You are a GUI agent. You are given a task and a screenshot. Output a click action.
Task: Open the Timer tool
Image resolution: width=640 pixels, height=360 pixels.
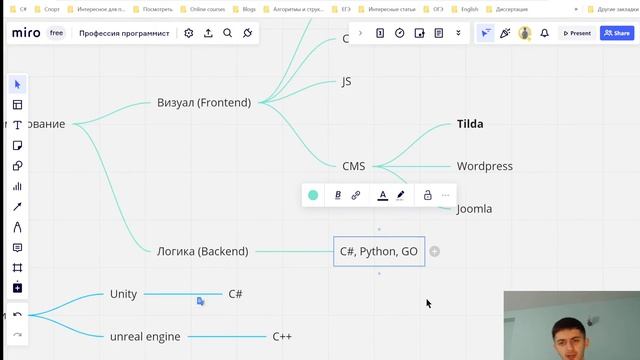pyautogui.click(x=400, y=33)
